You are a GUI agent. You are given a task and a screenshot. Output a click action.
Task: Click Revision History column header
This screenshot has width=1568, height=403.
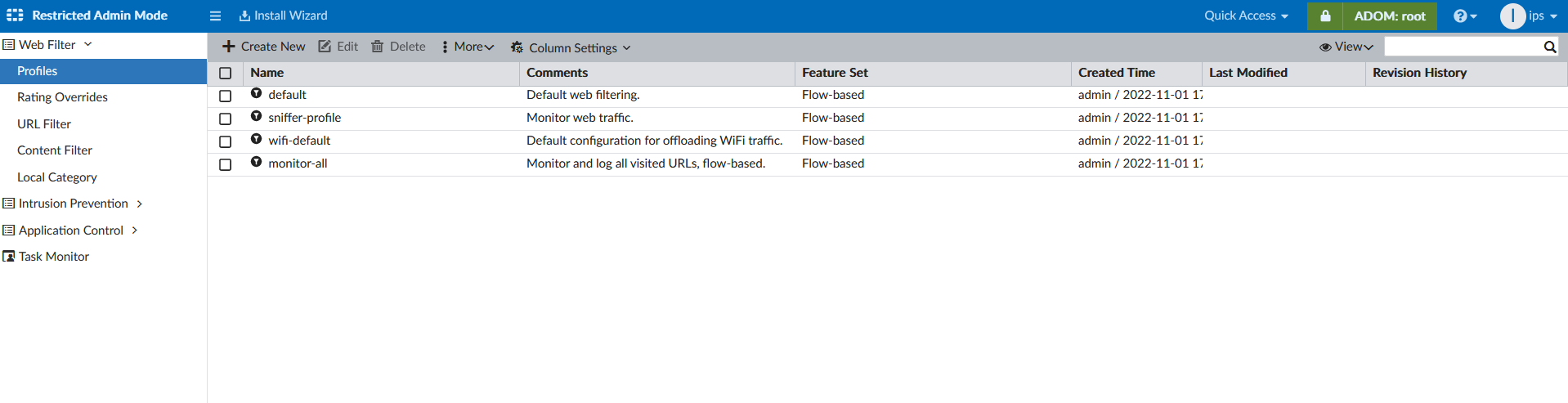pos(1419,73)
